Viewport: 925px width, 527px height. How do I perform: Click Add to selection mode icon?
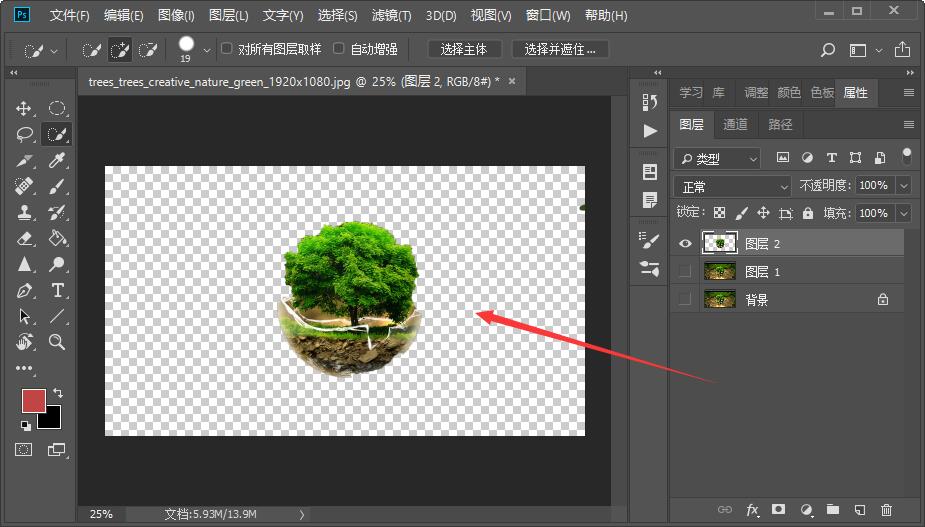point(120,50)
